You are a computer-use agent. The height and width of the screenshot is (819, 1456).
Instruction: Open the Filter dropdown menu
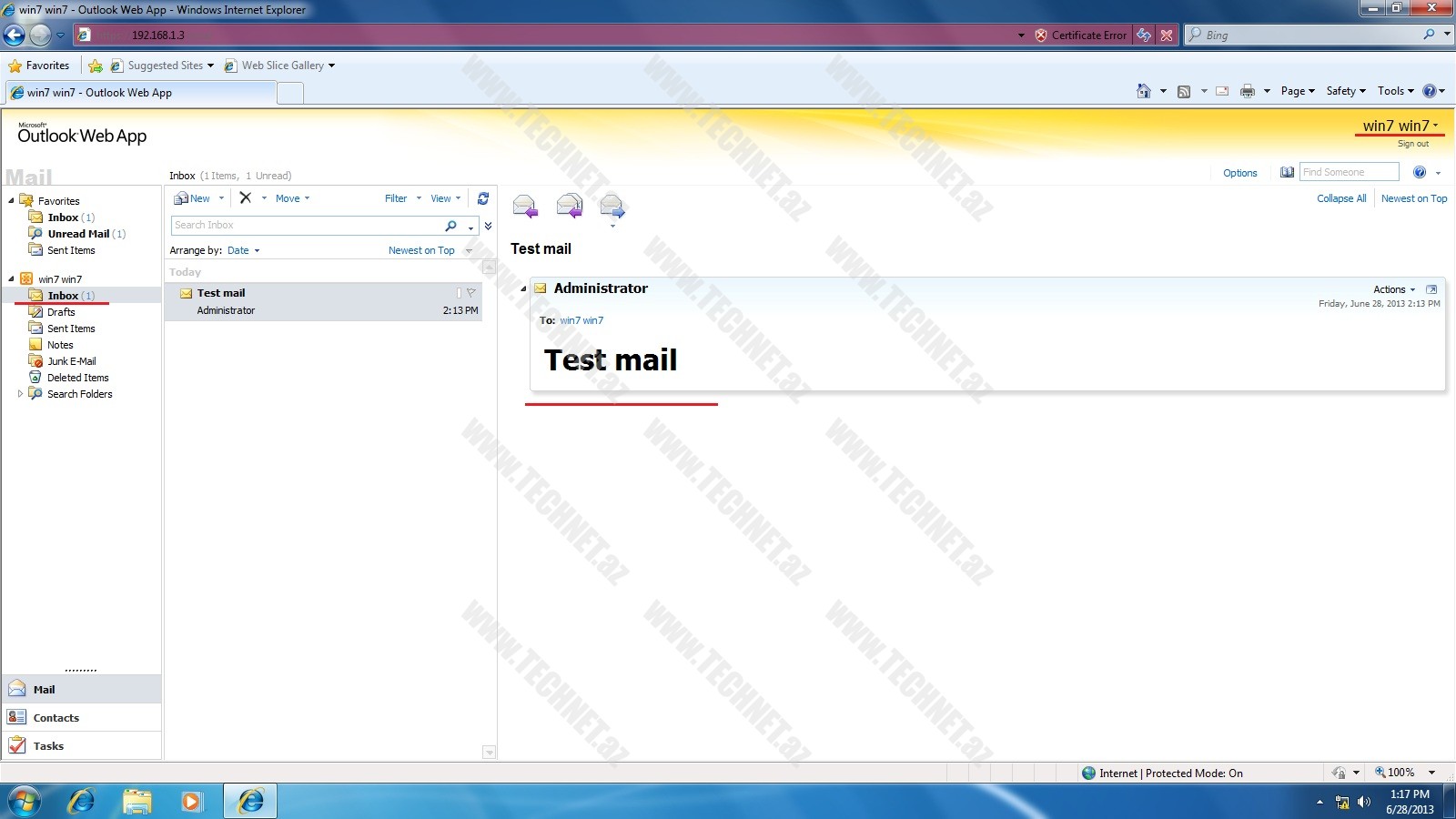coord(402,198)
